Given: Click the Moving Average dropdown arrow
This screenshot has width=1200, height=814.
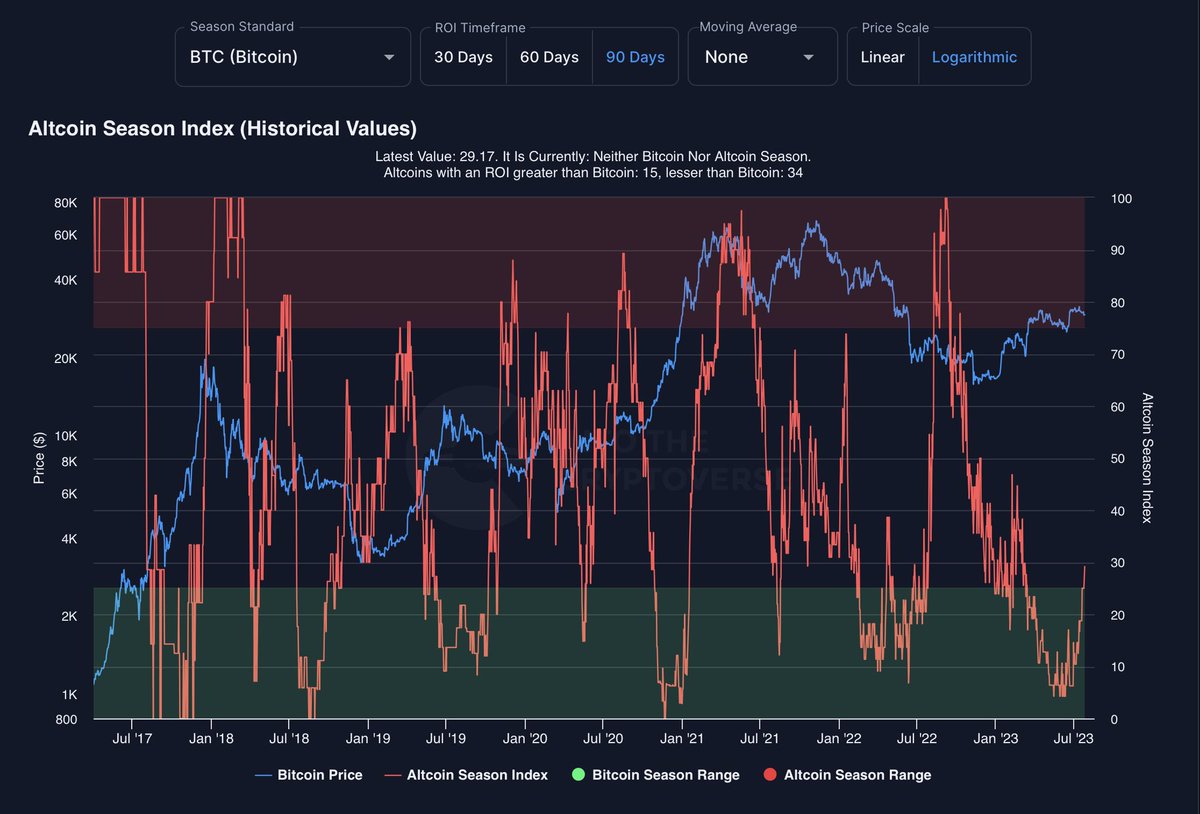Looking at the screenshot, I should (808, 57).
